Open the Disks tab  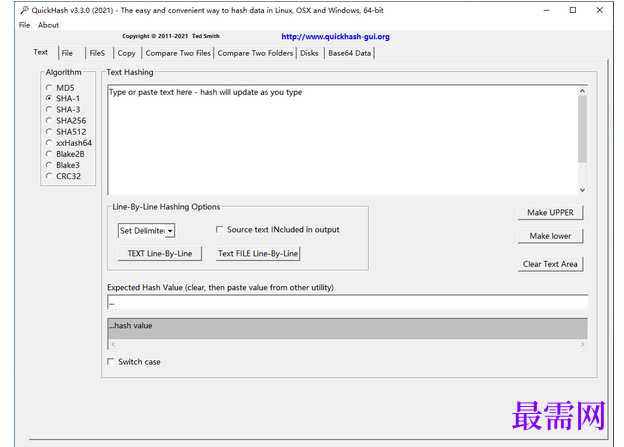(x=309, y=53)
